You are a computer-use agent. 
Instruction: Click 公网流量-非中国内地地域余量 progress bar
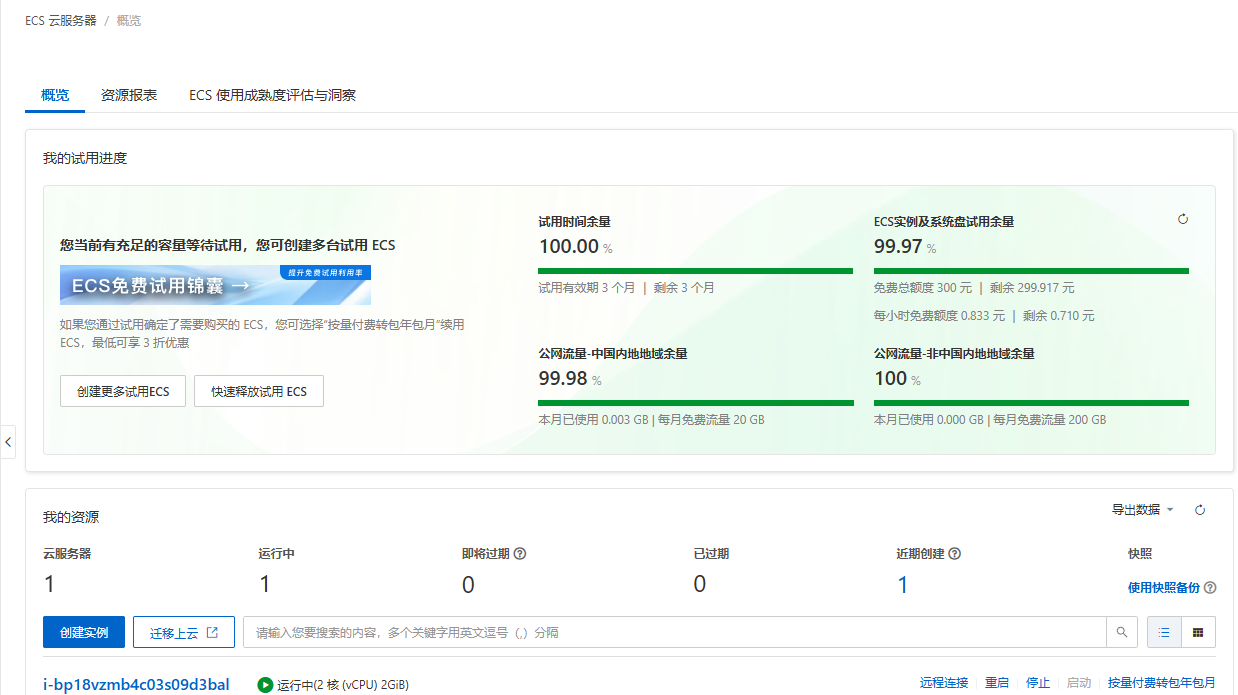coord(1031,403)
